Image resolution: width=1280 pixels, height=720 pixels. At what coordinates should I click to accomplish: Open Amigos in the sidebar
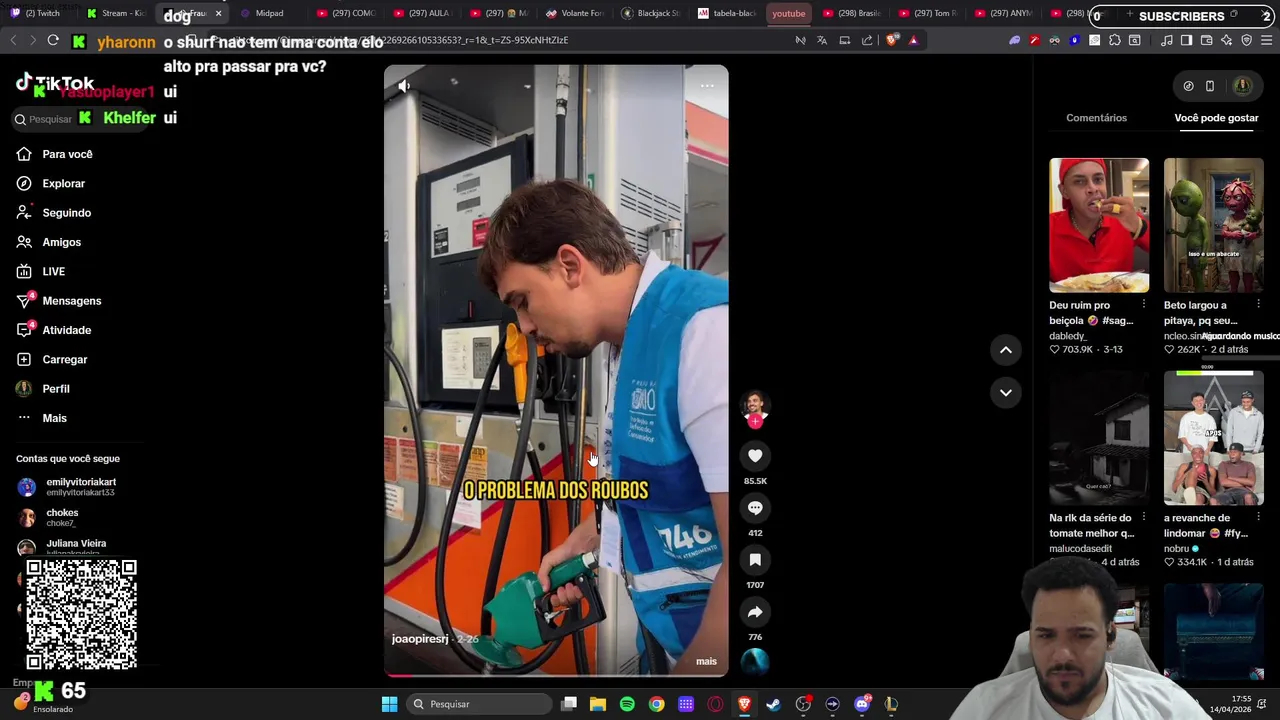[61, 242]
